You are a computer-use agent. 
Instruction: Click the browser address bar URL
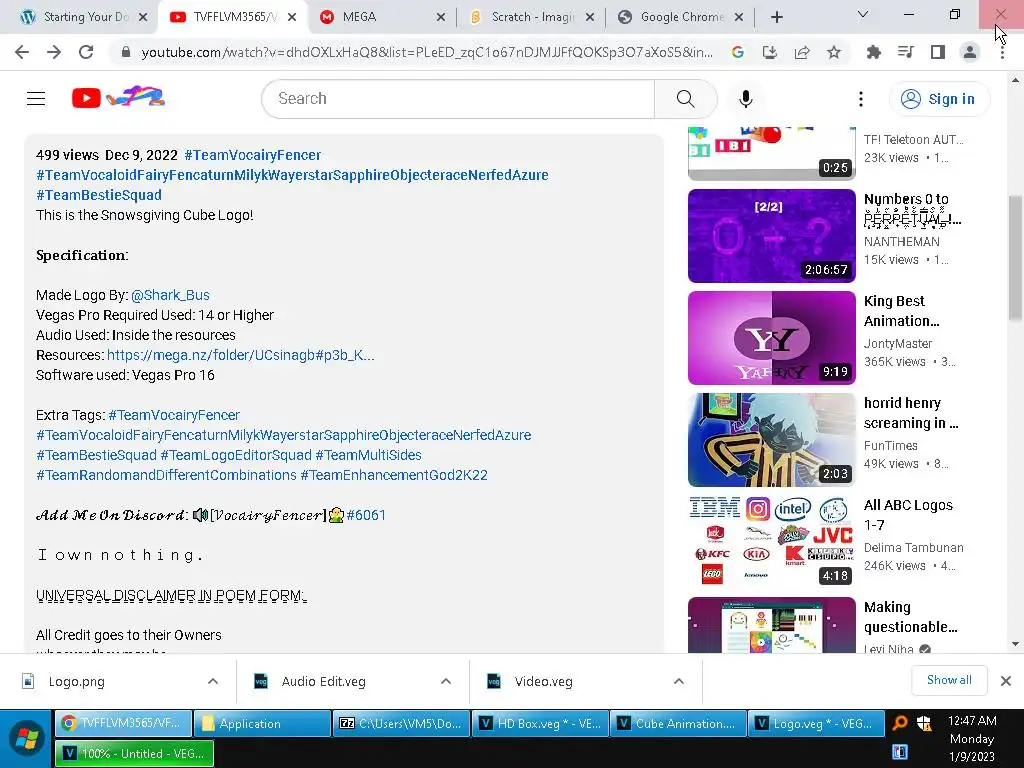click(427, 52)
